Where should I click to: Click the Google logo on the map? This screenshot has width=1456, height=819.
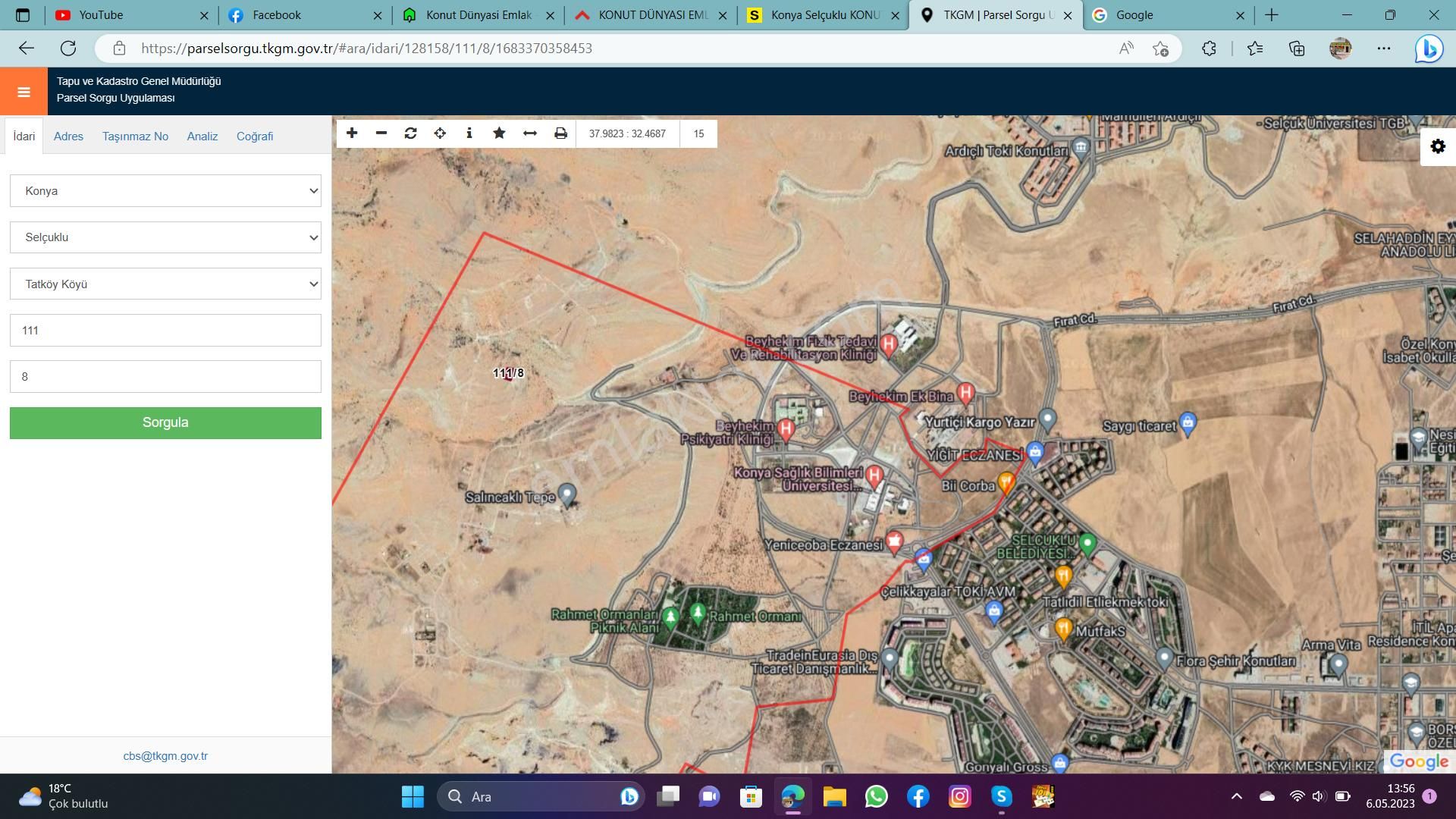pos(1419,761)
